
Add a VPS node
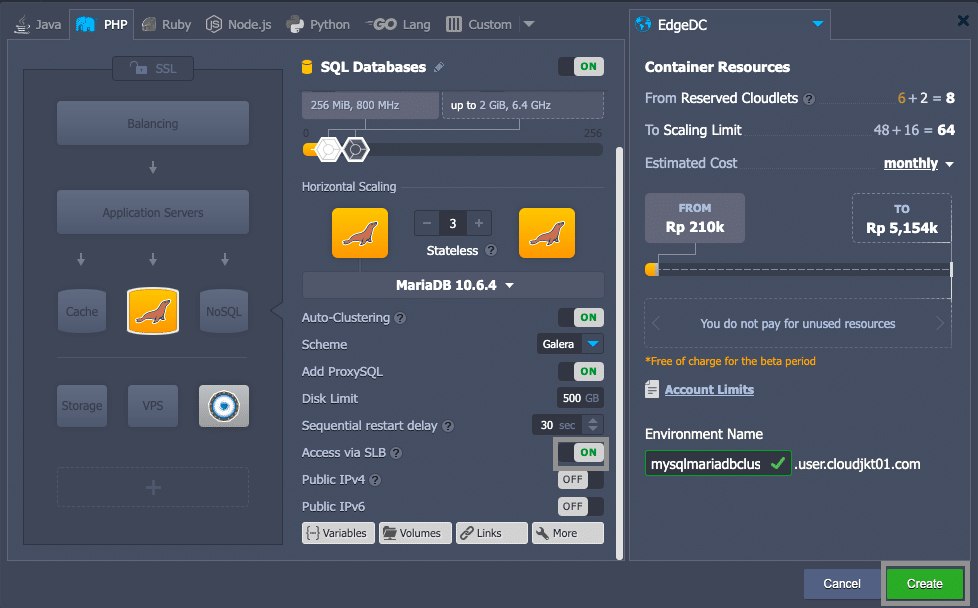coord(153,406)
